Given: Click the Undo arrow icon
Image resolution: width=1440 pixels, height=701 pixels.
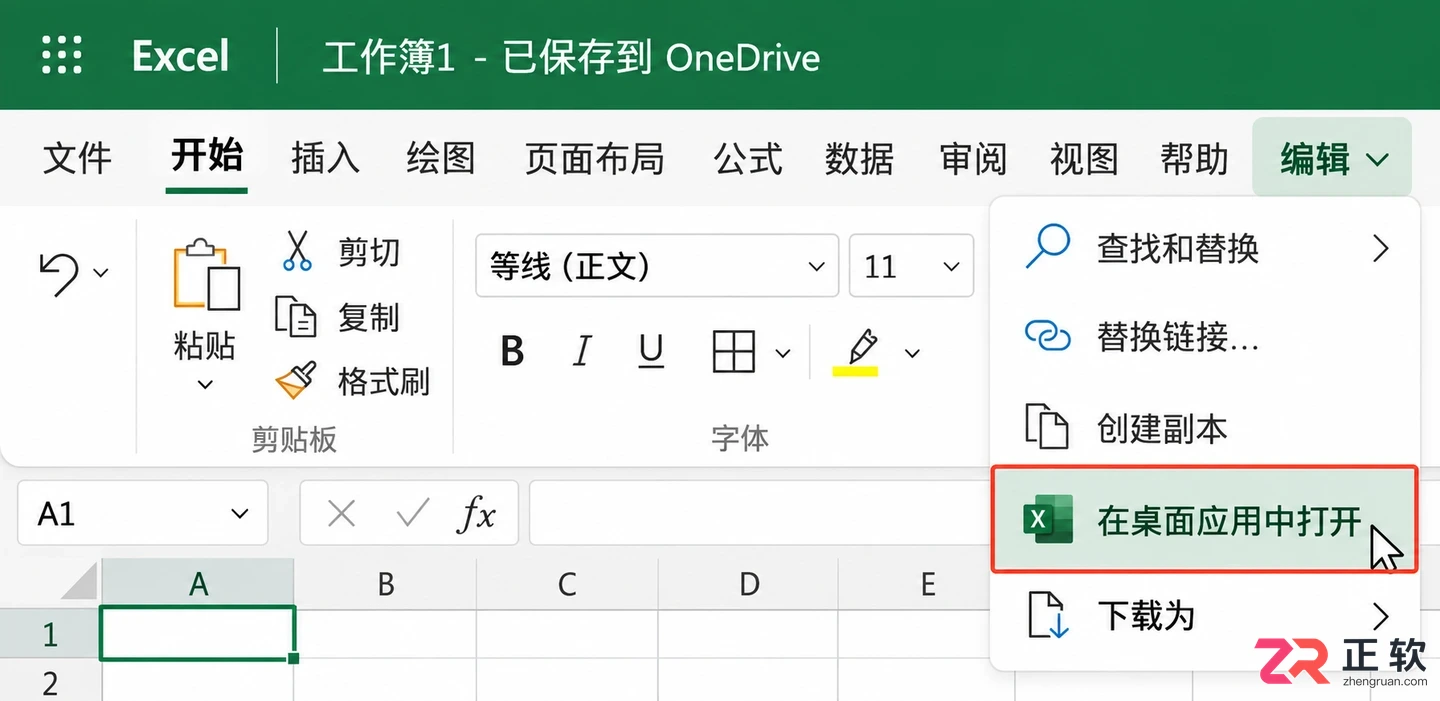Looking at the screenshot, I should tap(58, 273).
